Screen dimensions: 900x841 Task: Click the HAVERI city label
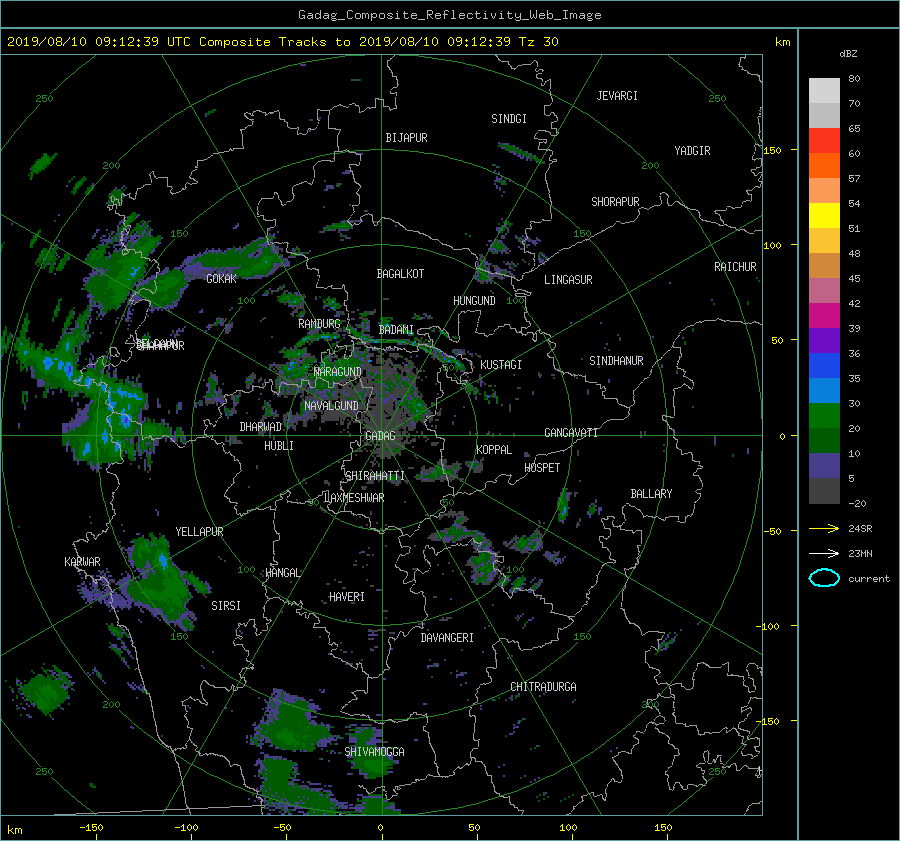[347, 597]
